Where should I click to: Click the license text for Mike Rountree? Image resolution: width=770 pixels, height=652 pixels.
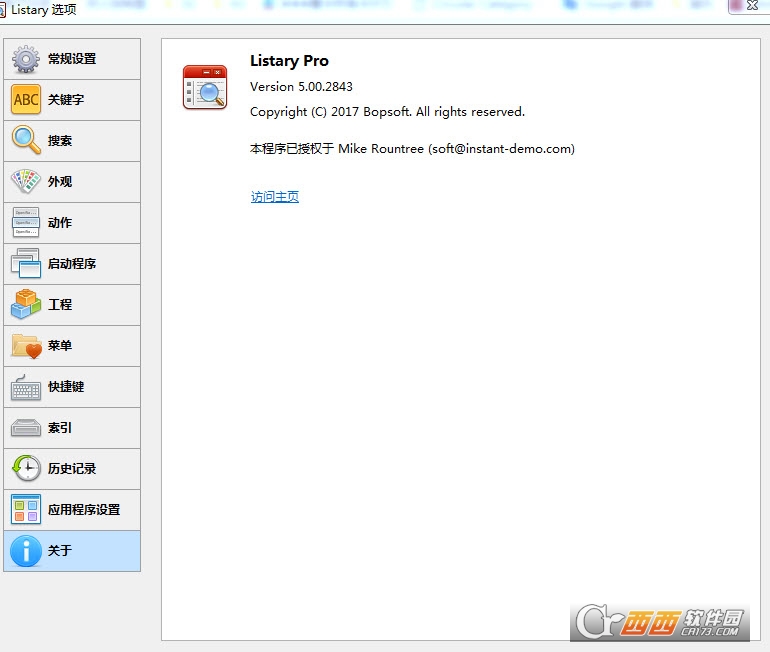412,149
